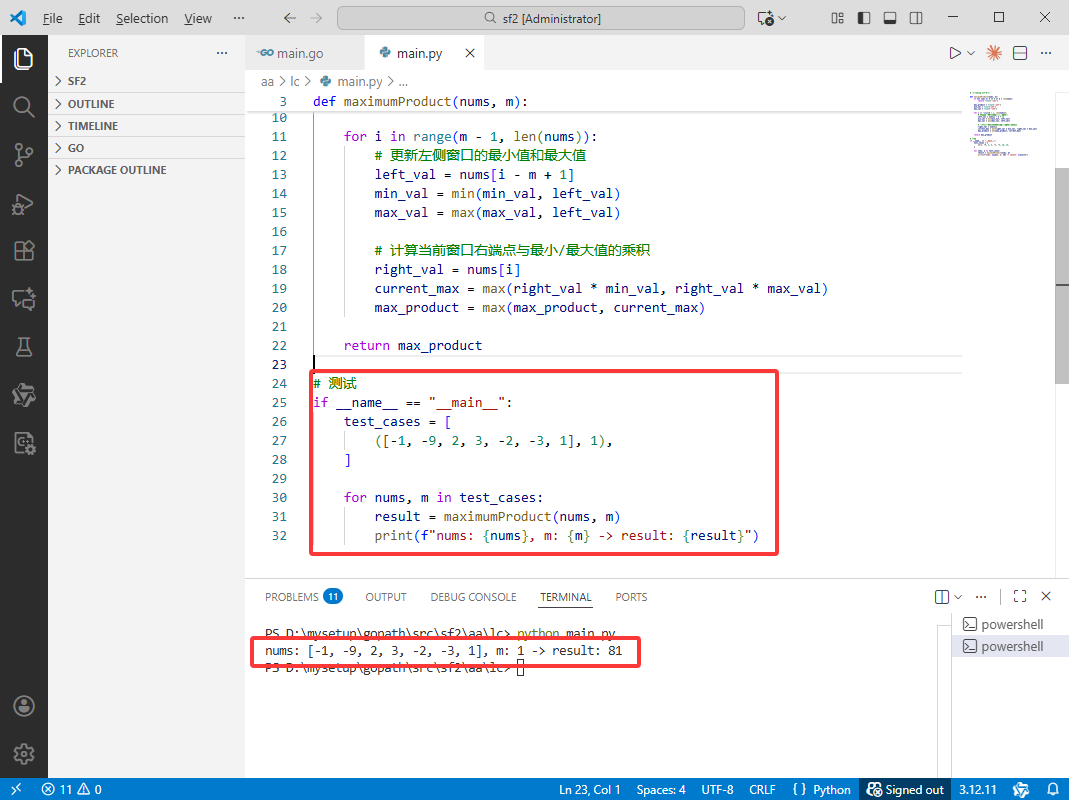Open the View menu

click(198, 18)
